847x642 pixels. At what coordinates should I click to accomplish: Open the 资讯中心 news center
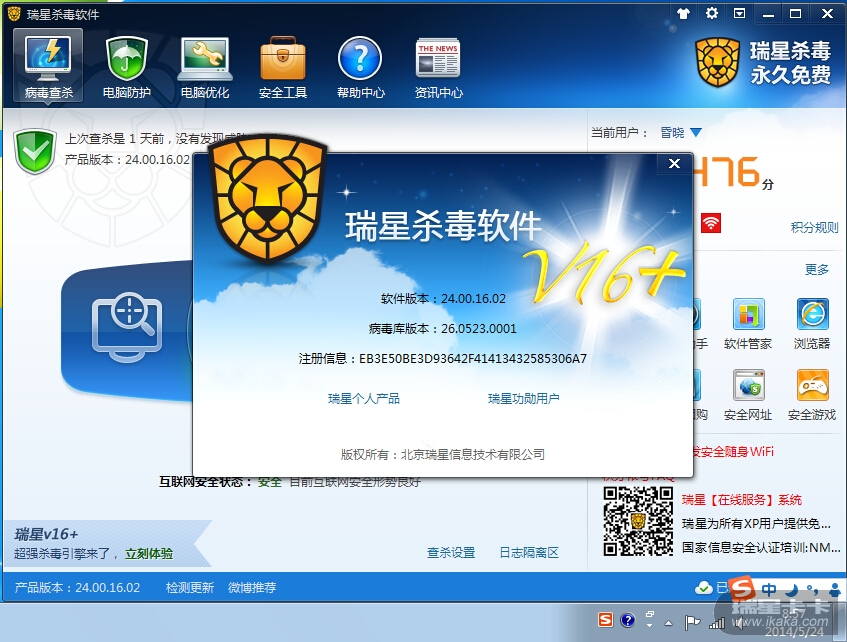[438, 68]
